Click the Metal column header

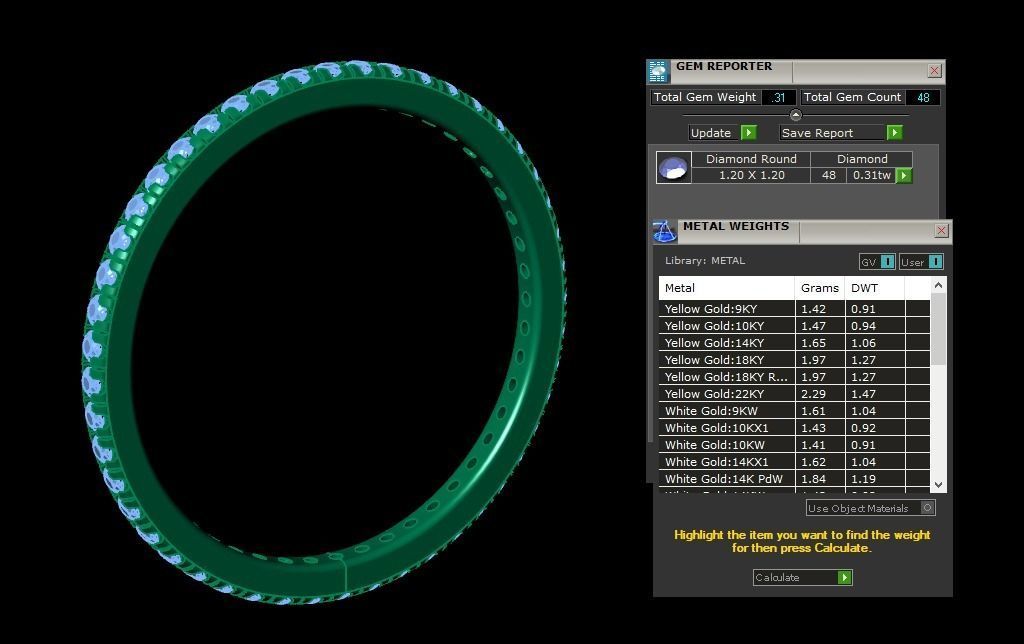coord(726,288)
